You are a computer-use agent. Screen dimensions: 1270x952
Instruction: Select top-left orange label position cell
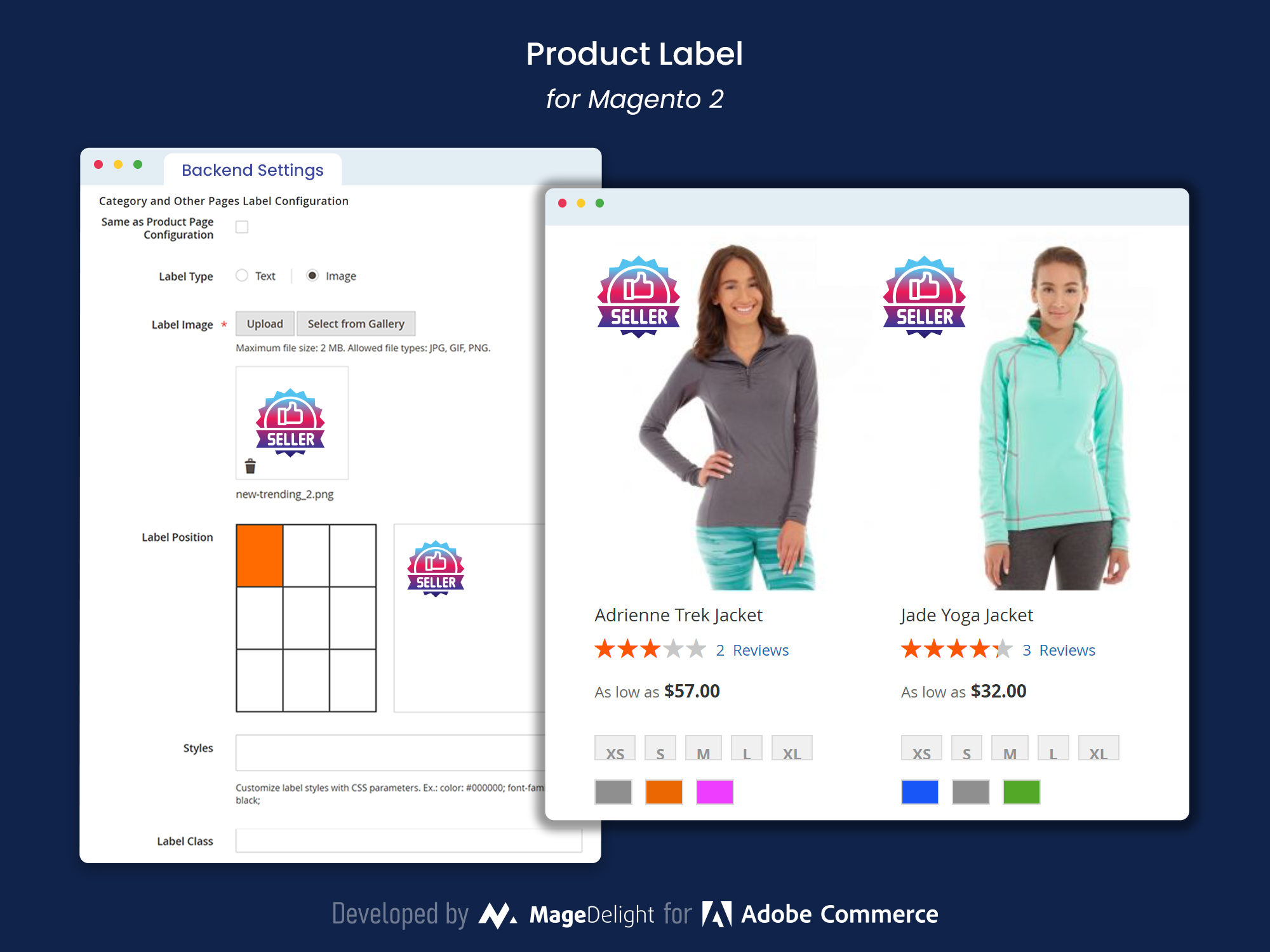click(260, 555)
